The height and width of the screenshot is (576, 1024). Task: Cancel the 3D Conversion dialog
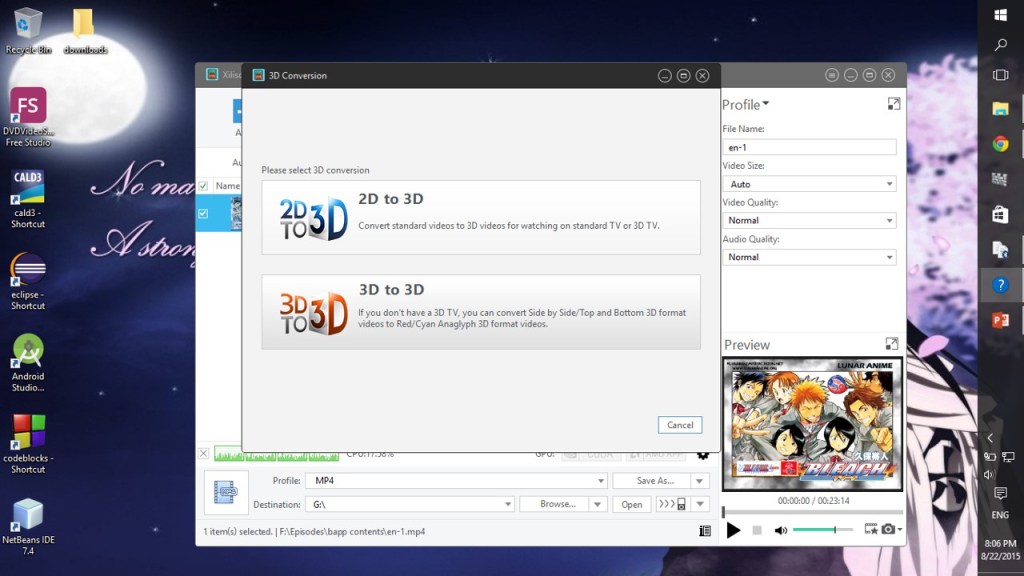coord(680,425)
